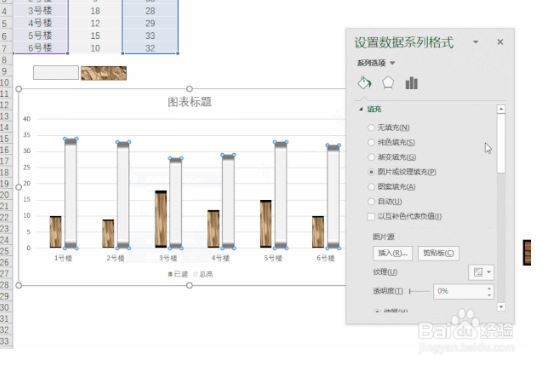
Task: Click the row 9 header
Action: 6,71
